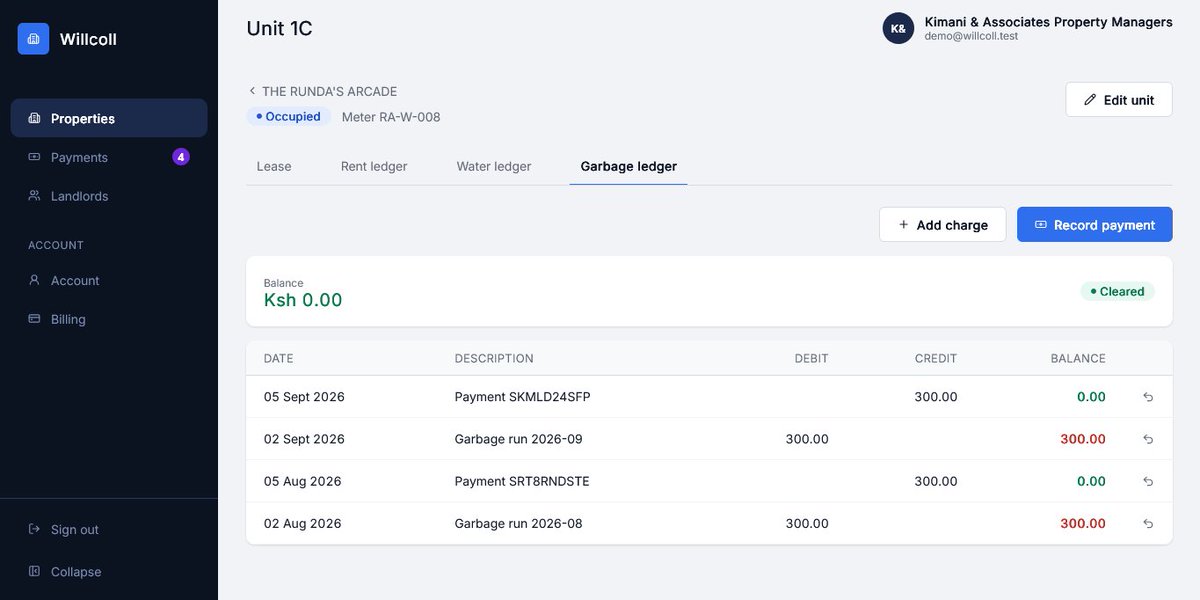The height and width of the screenshot is (600, 1200).
Task: Click the Unit 1C page heading
Action: click(x=280, y=28)
